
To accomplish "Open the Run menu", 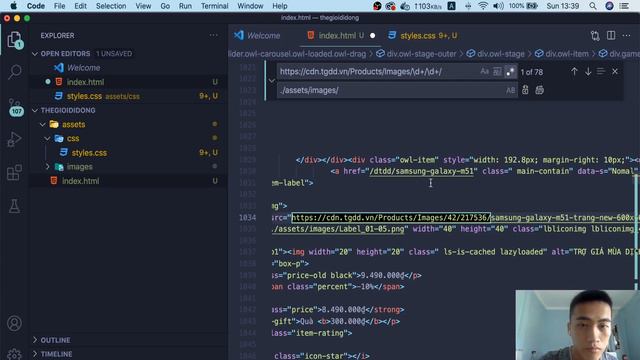I will (x=185, y=6).
